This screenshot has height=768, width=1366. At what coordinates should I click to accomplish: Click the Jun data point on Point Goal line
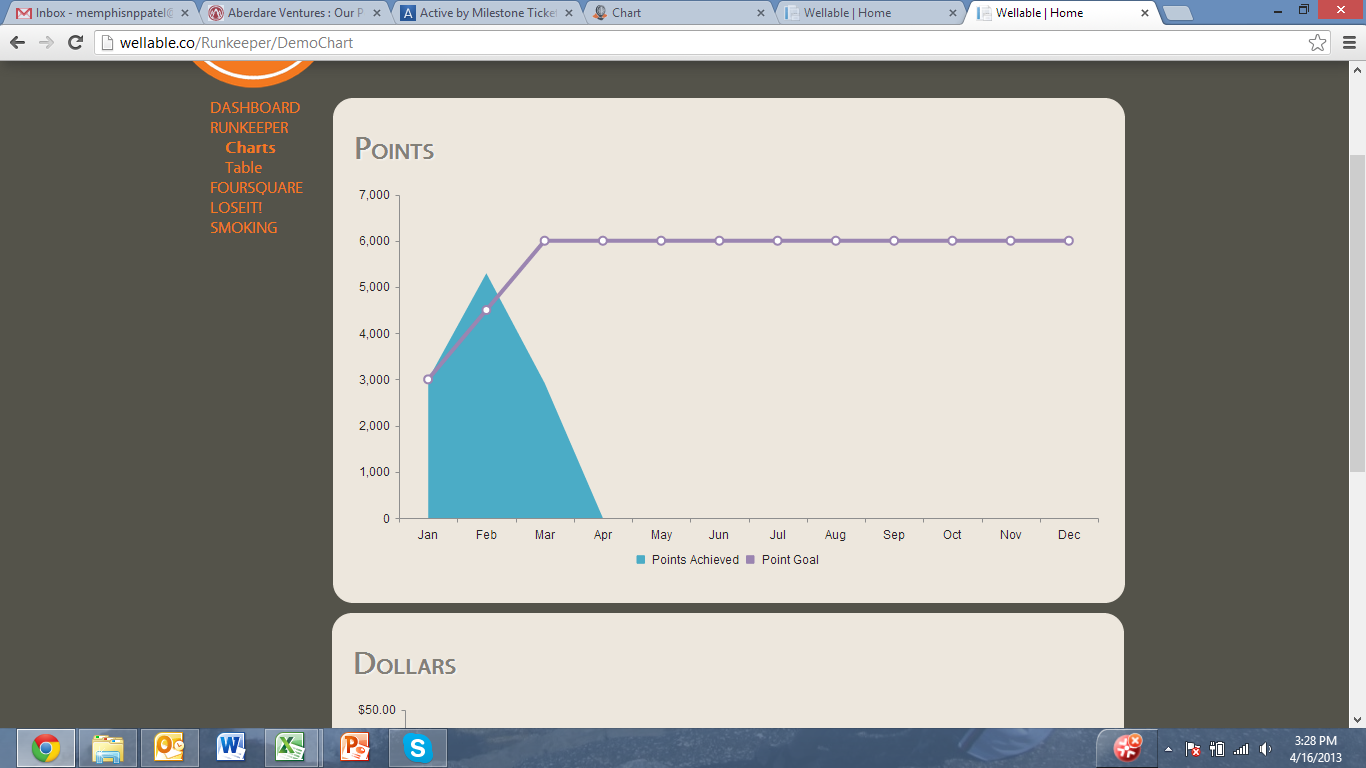(719, 241)
